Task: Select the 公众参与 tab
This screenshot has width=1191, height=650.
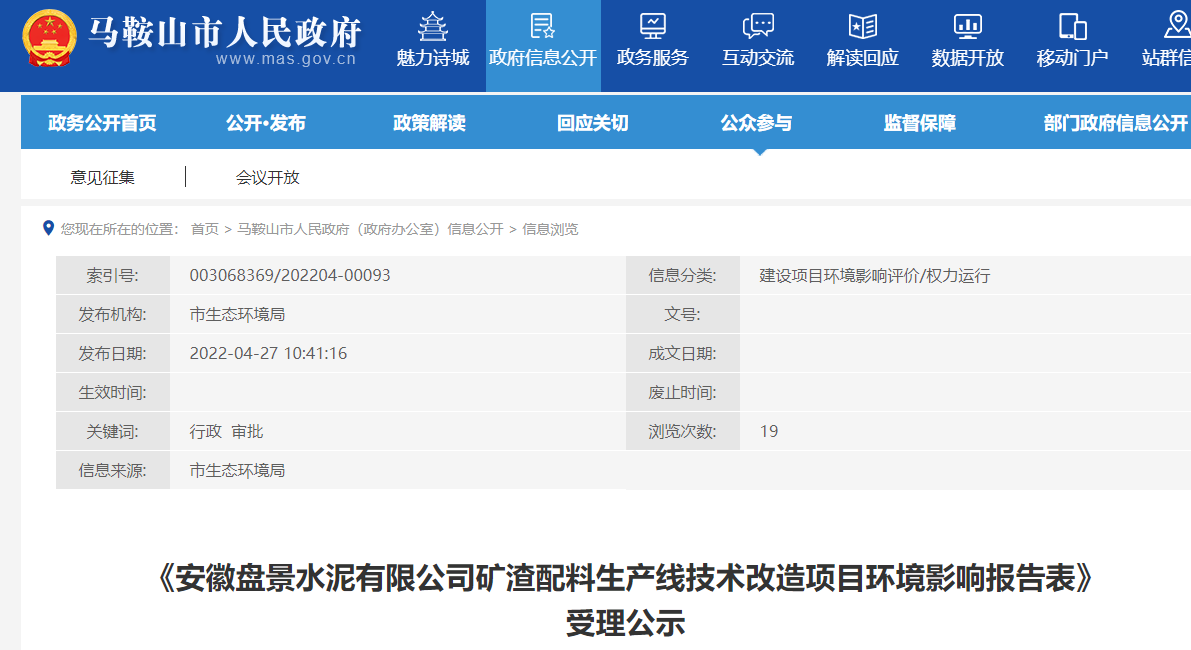Action: (756, 123)
